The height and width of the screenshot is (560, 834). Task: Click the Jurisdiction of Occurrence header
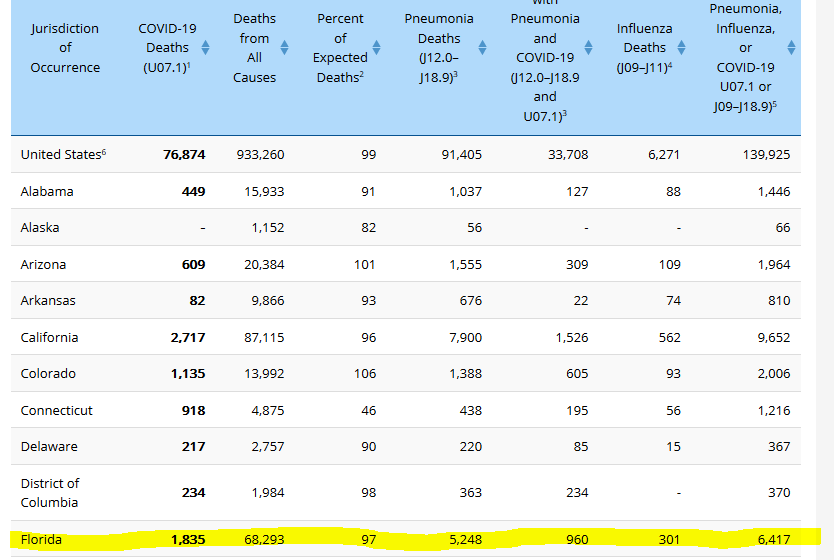click(x=65, y=48)
